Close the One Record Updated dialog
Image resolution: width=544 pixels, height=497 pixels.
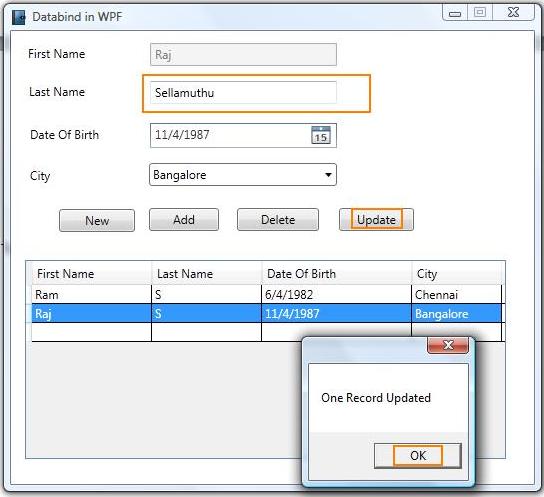point(448,345)
